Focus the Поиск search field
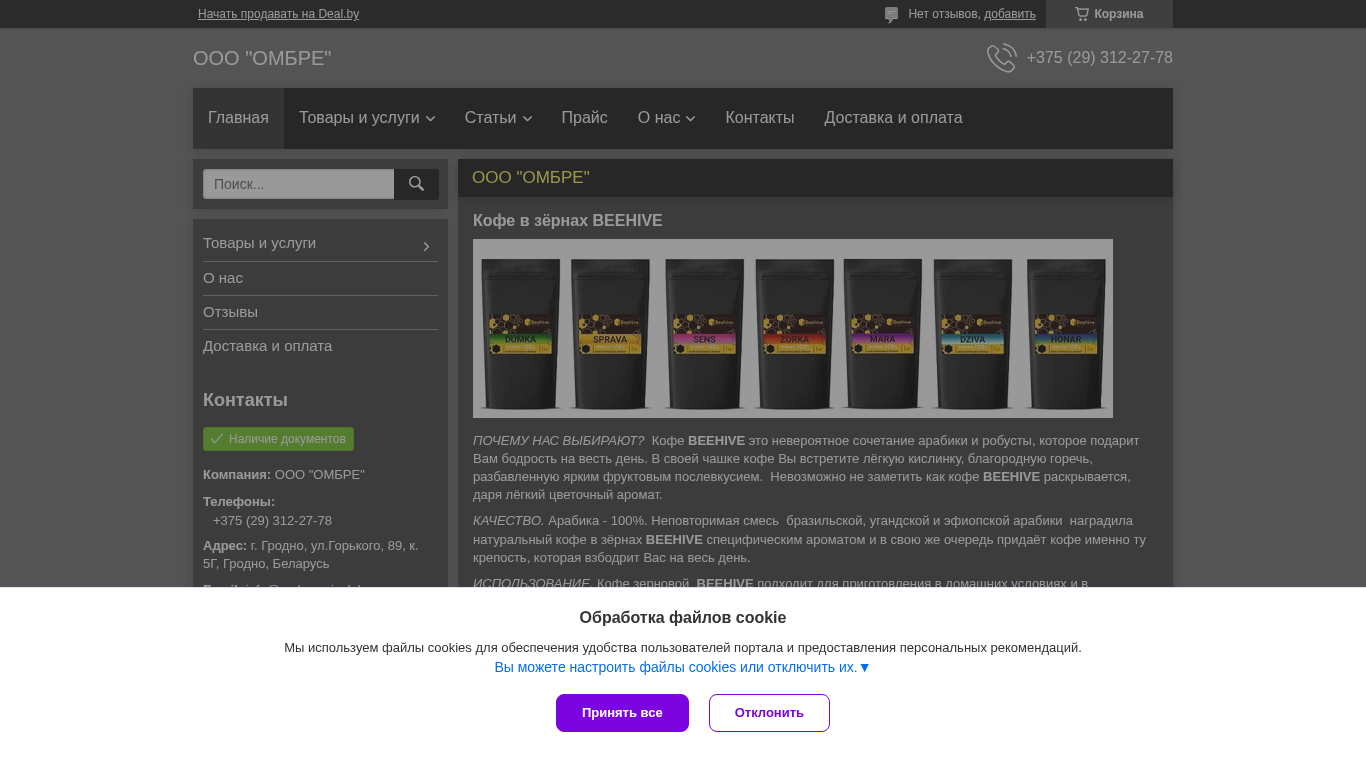This screenshot has width=1366, height=768. pyautogui.click(x=298, y=184)
